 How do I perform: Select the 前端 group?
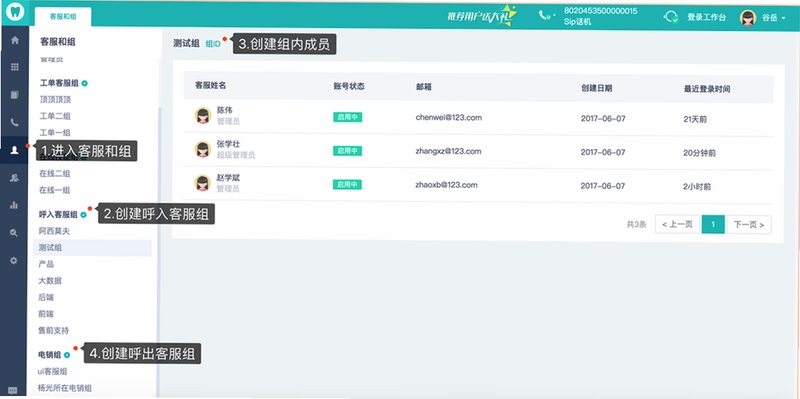46,314
